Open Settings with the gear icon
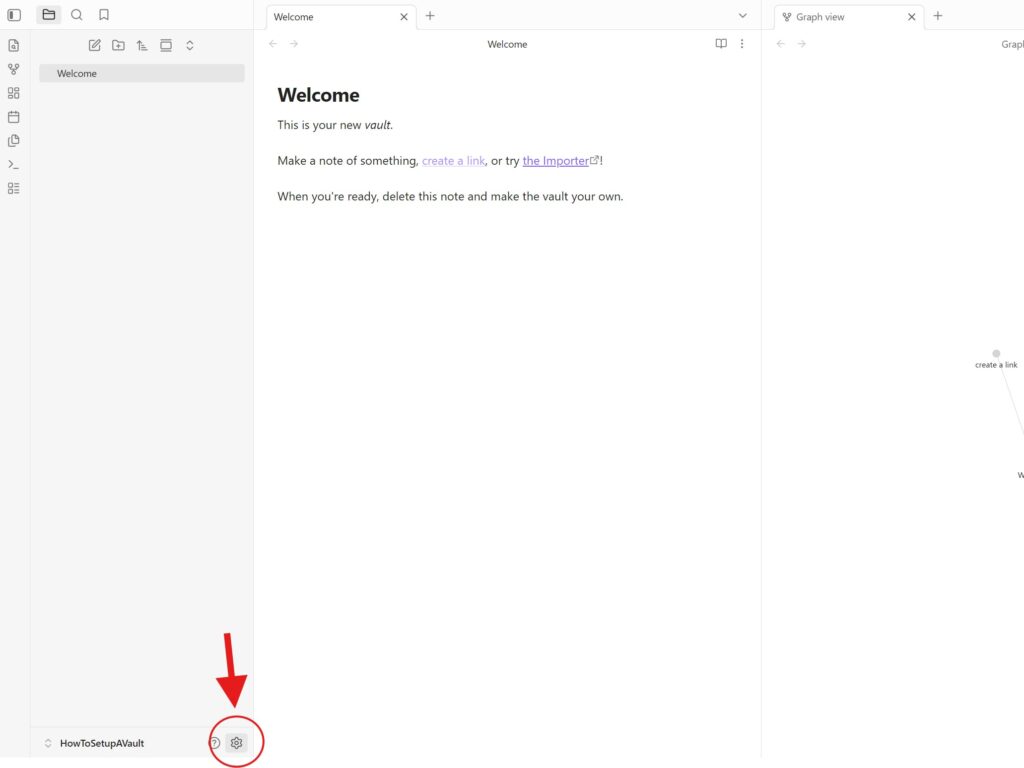The image size is (1024, 768). tap(236, 743)
